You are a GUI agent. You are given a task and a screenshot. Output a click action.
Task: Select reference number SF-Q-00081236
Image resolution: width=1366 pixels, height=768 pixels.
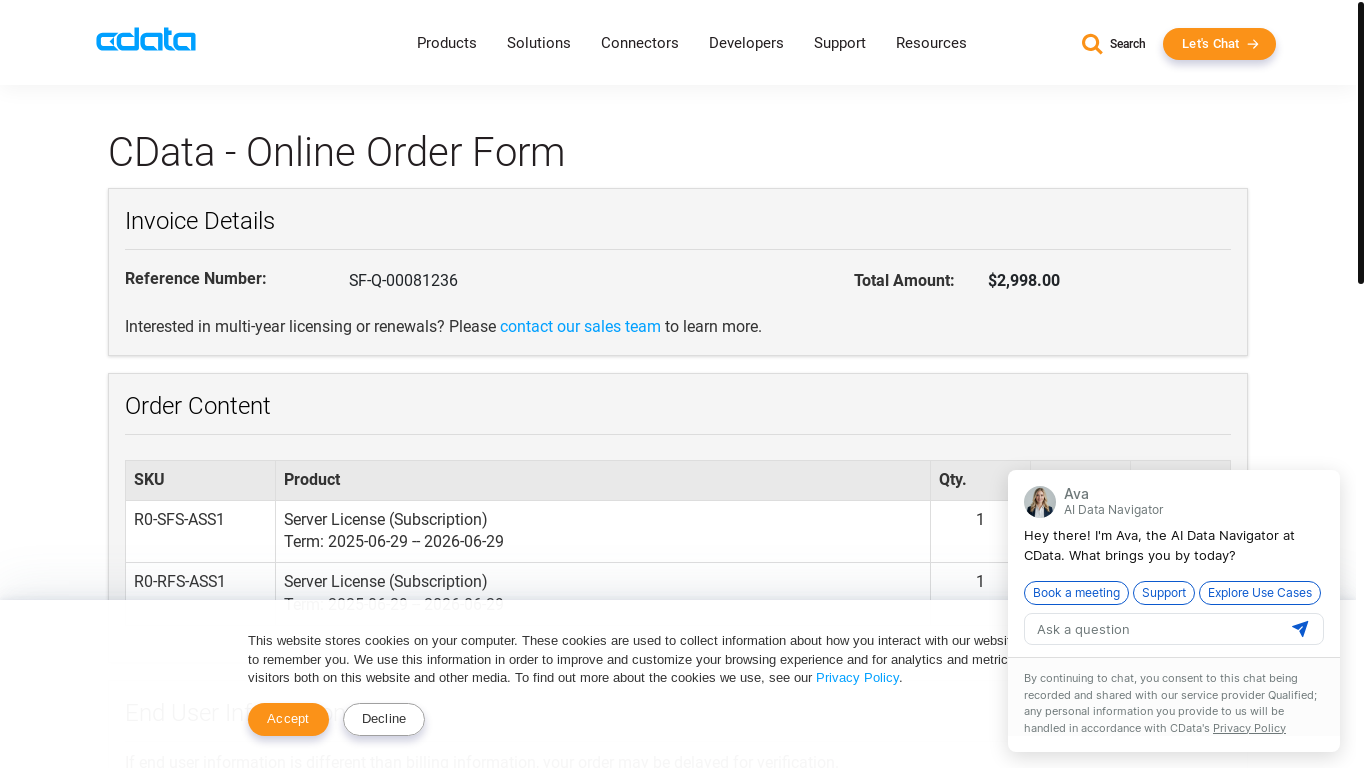click(403, 281)
